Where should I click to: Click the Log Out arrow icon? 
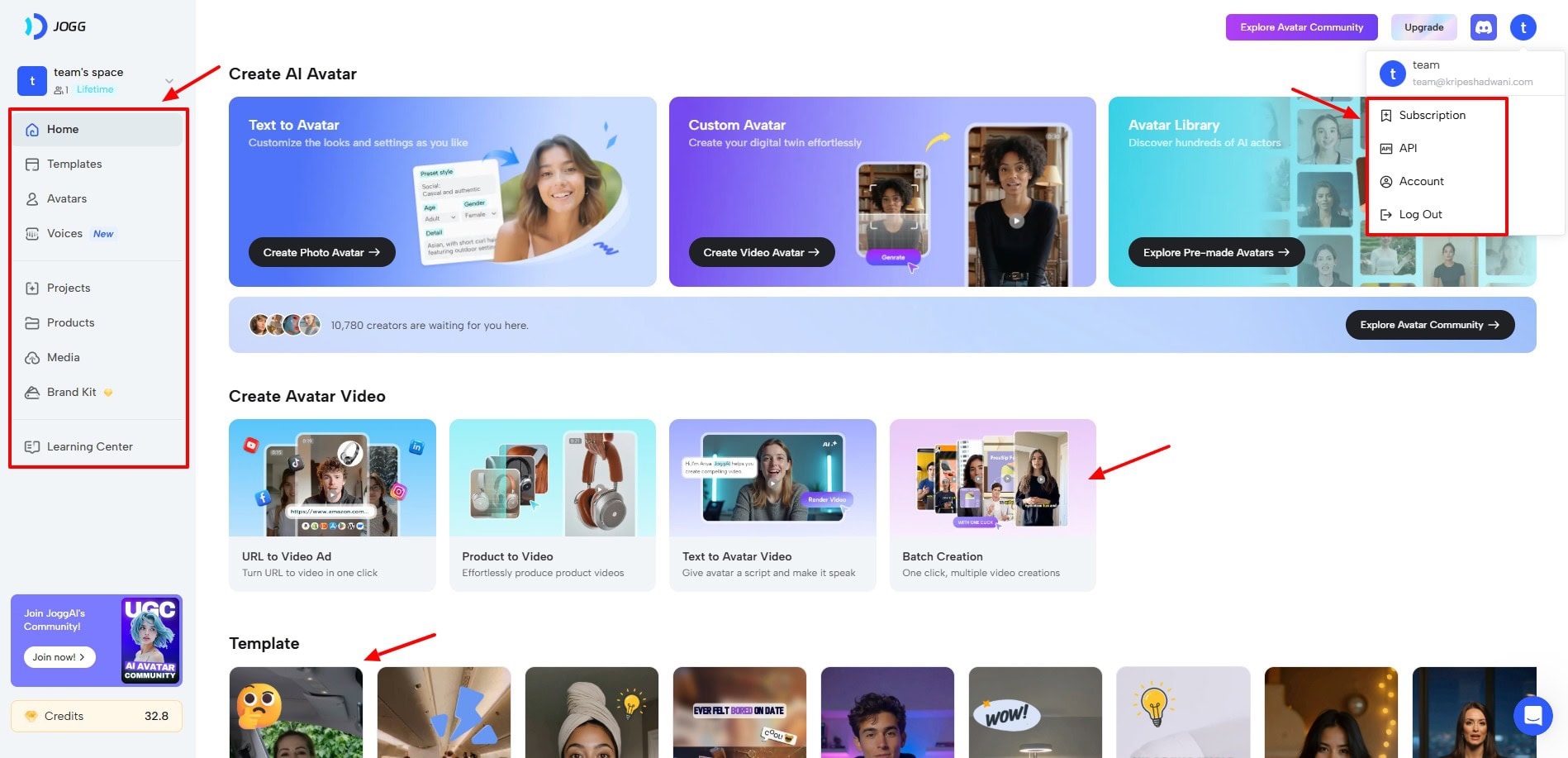point(1386,215)
